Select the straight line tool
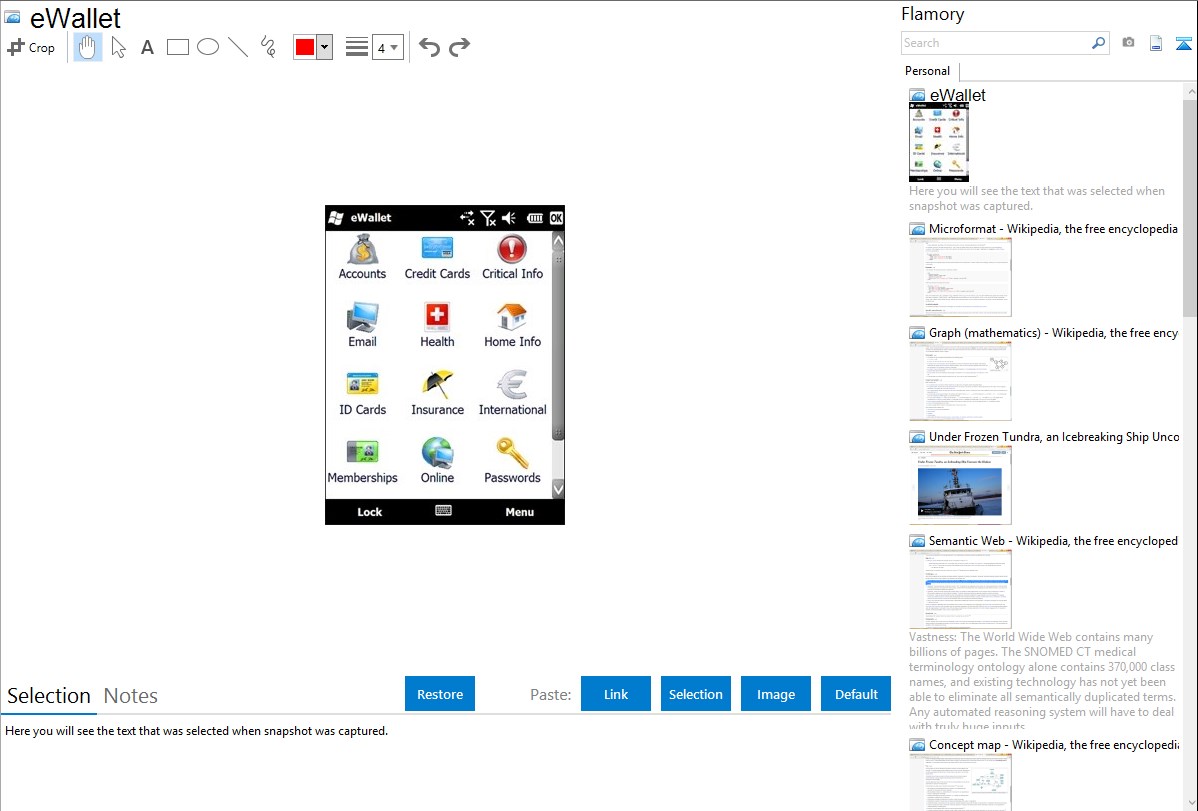This screenshot has width=1198, height=811. tap(238, 47)
